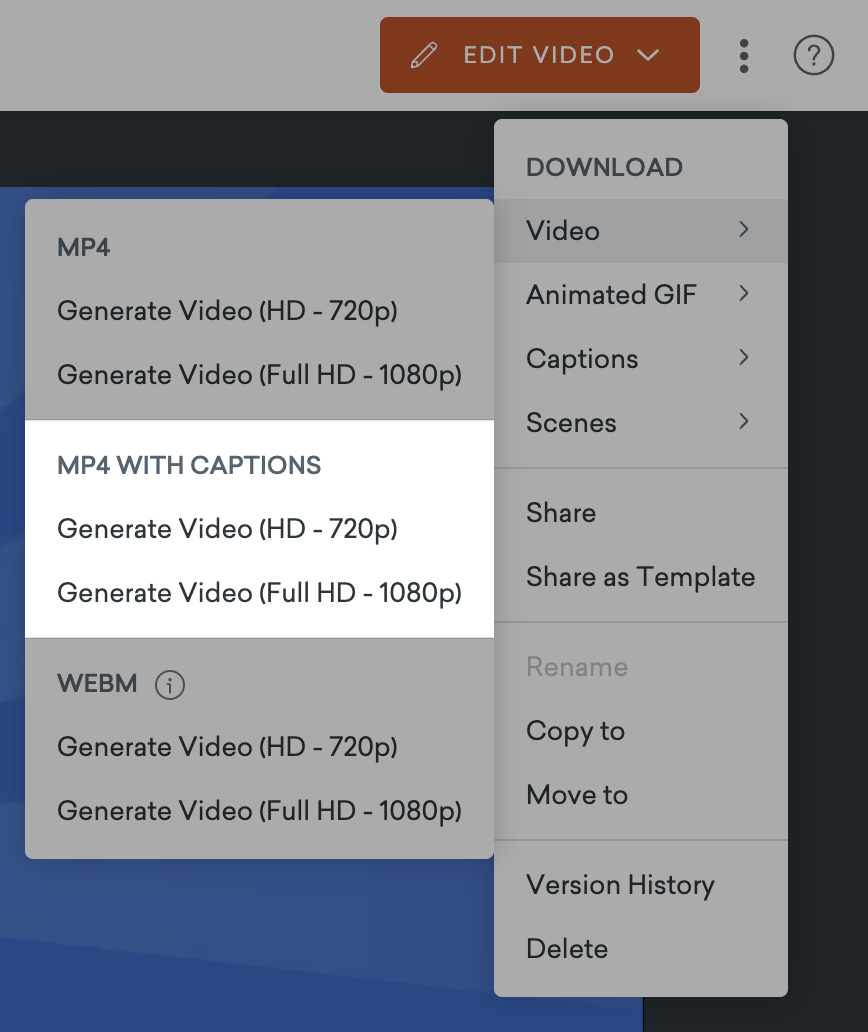The width and height of the screenshot is (868, 1032).
Task: Open Captions menu entry
Action: tap(641, 359)
